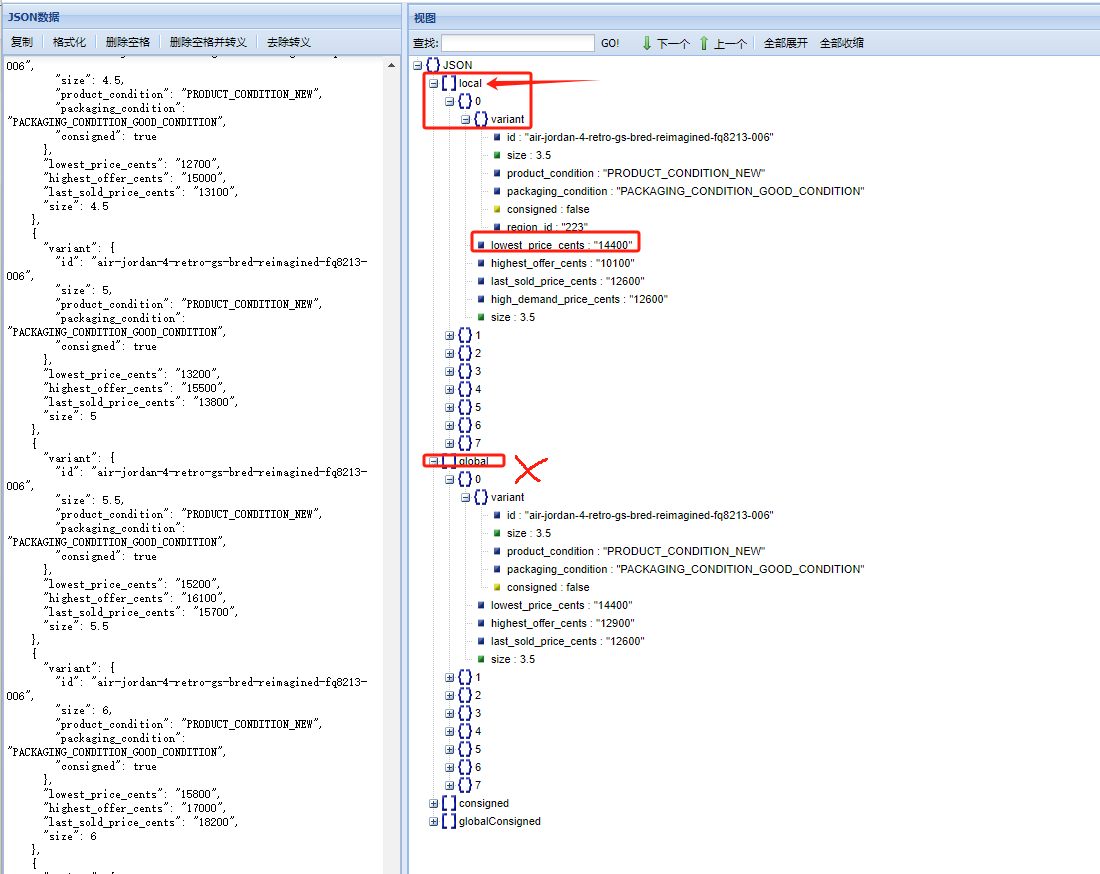Click 全部展开 to expand all nodes
The width and height of the screenshot is (1100, 874).
click(x=785, y=43)
